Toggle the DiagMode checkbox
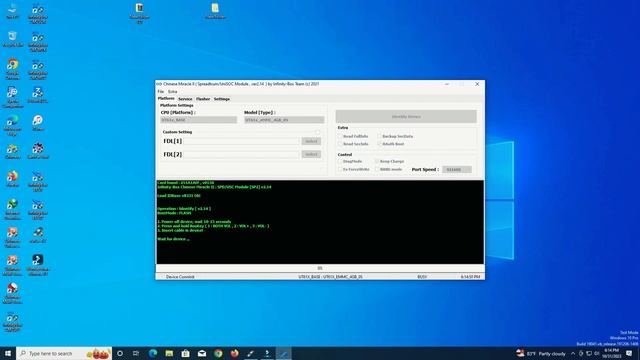This screenshot has height=360, width=640. click(x=340, y=162)
